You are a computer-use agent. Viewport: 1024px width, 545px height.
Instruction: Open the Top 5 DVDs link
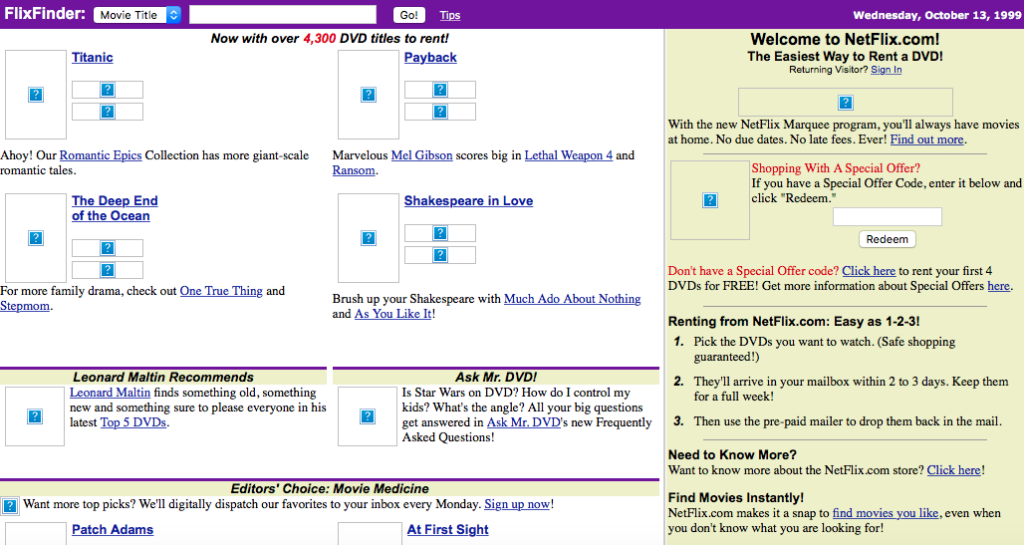pos(133,423)
